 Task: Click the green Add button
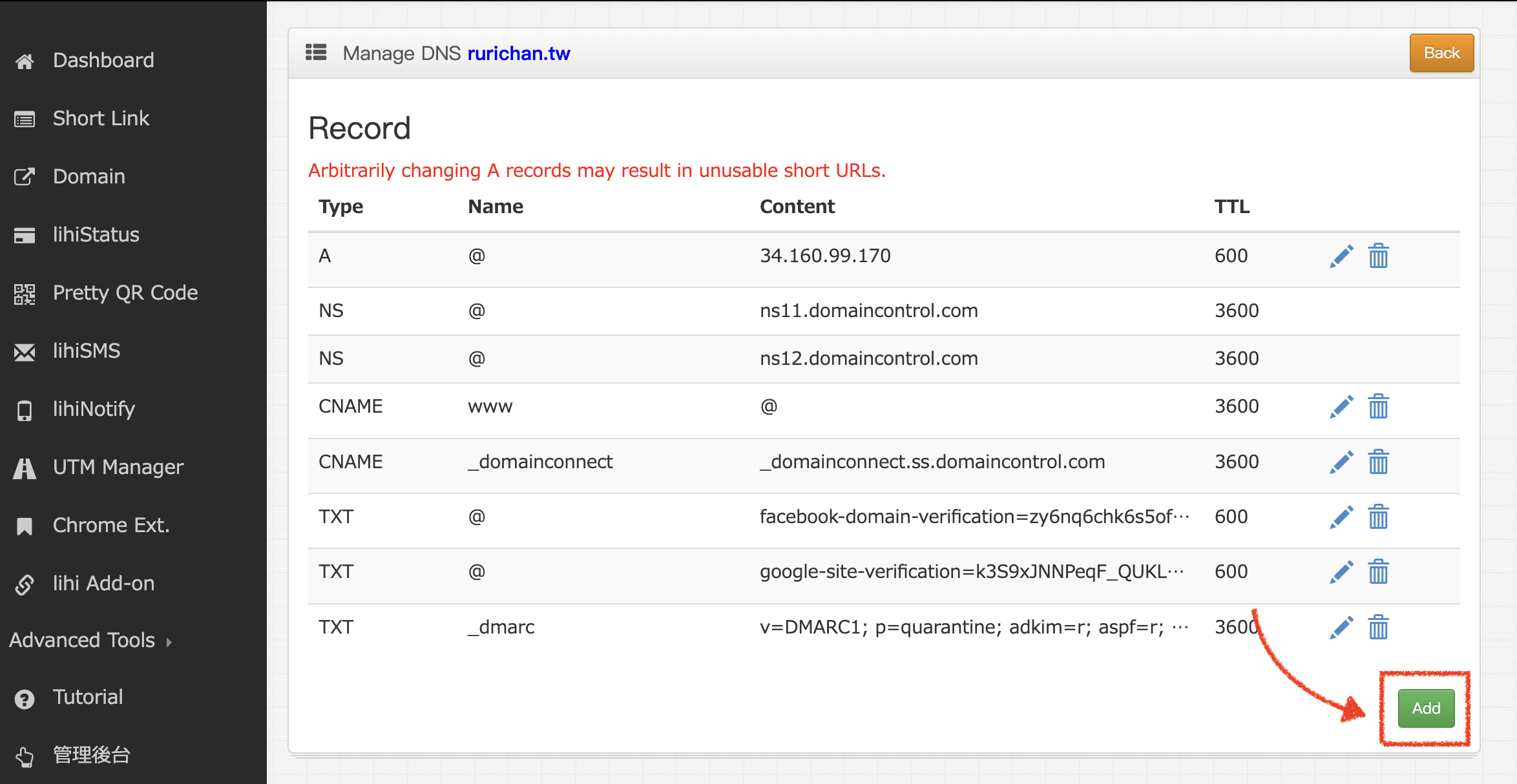(1426, 708)
